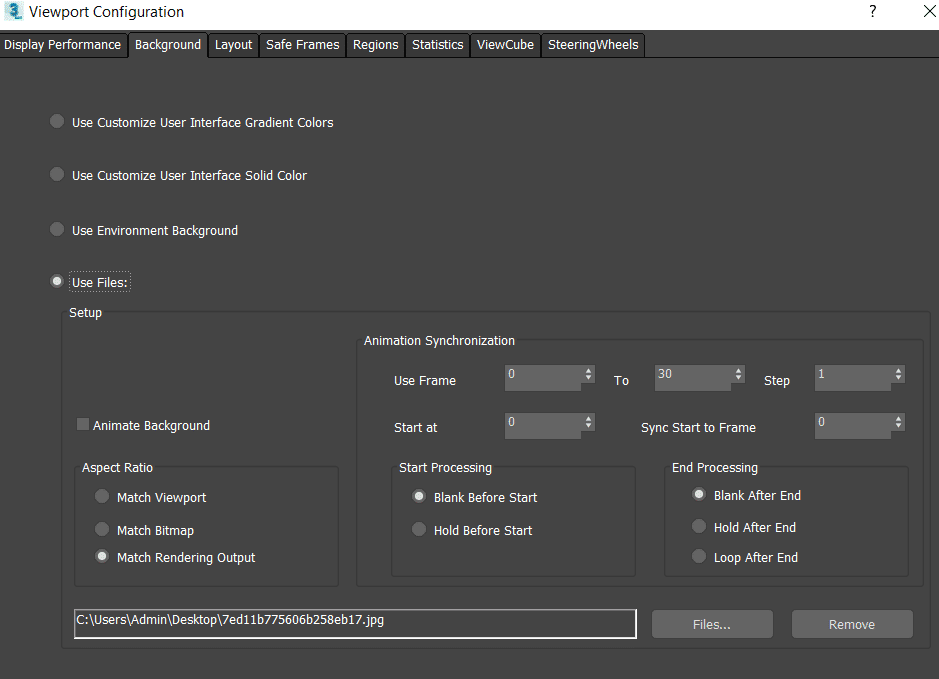The image size is (939, 679).
Task: Open the Regions tab
Action: point(375,45)
